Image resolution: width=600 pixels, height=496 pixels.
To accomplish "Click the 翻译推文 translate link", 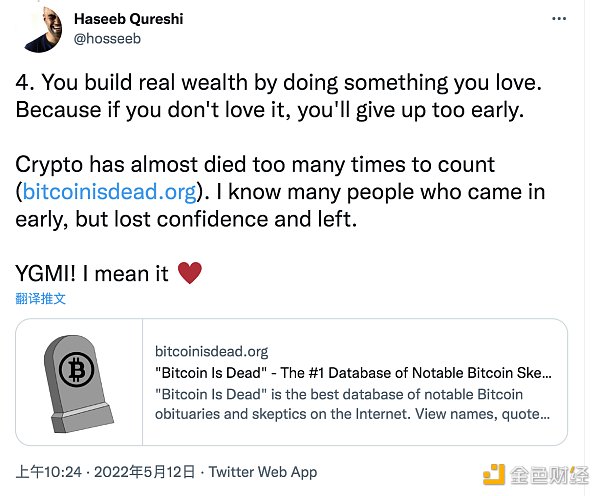I will 41,298.
